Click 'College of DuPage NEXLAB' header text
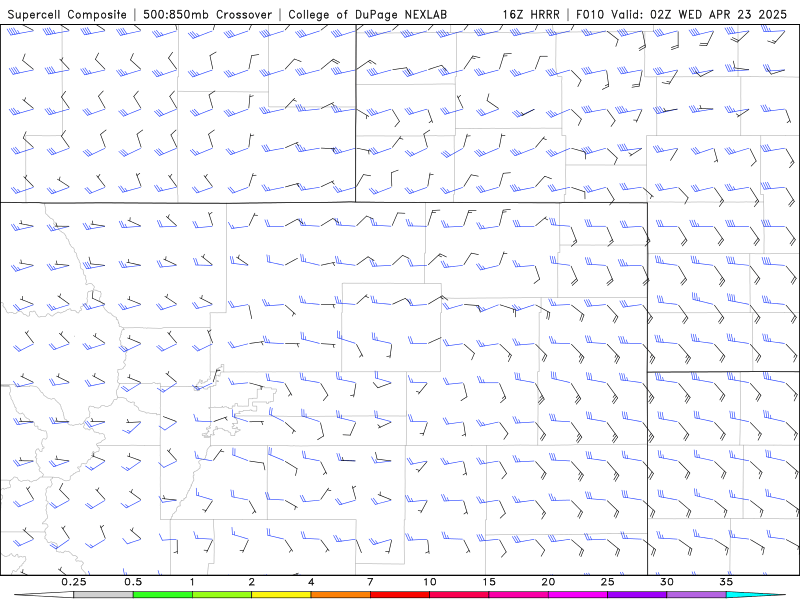The image size is (800, 600). click(x=367, y=14)
